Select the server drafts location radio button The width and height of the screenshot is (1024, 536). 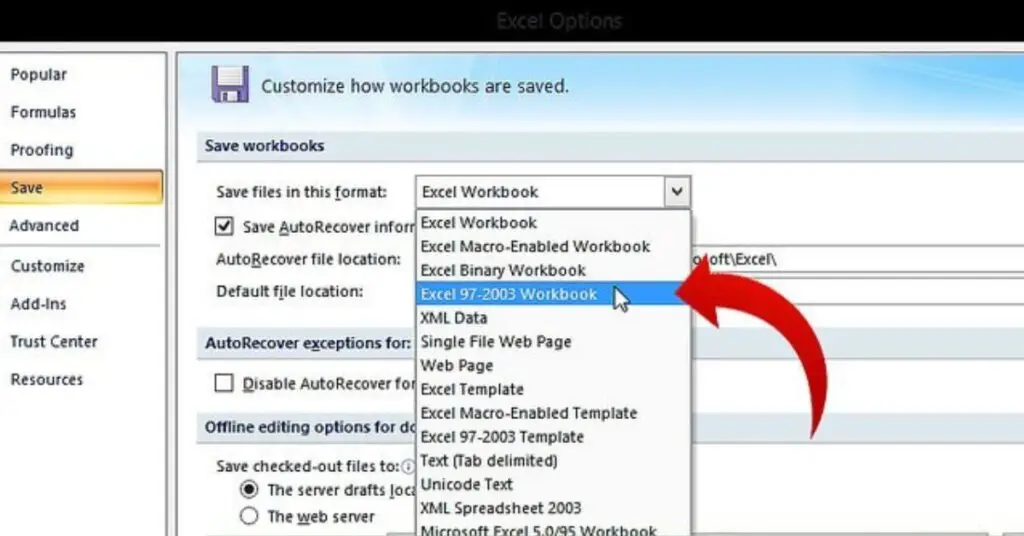pyautogui.click(x=249, y=490)
